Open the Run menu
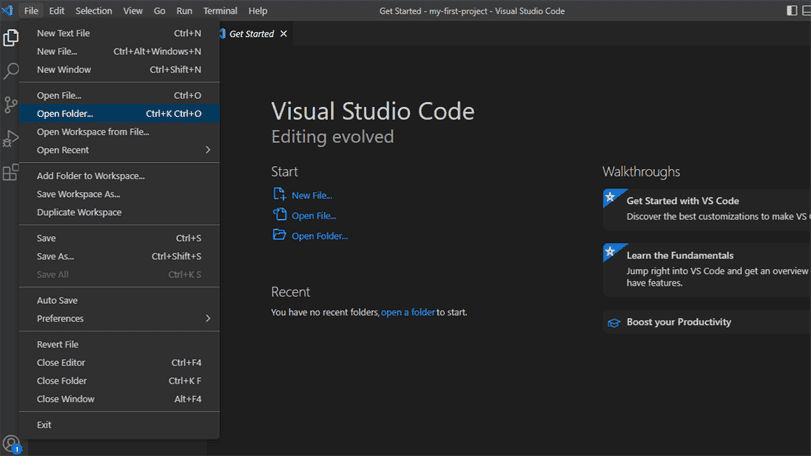Screen dimensions: 811x456 184,11
